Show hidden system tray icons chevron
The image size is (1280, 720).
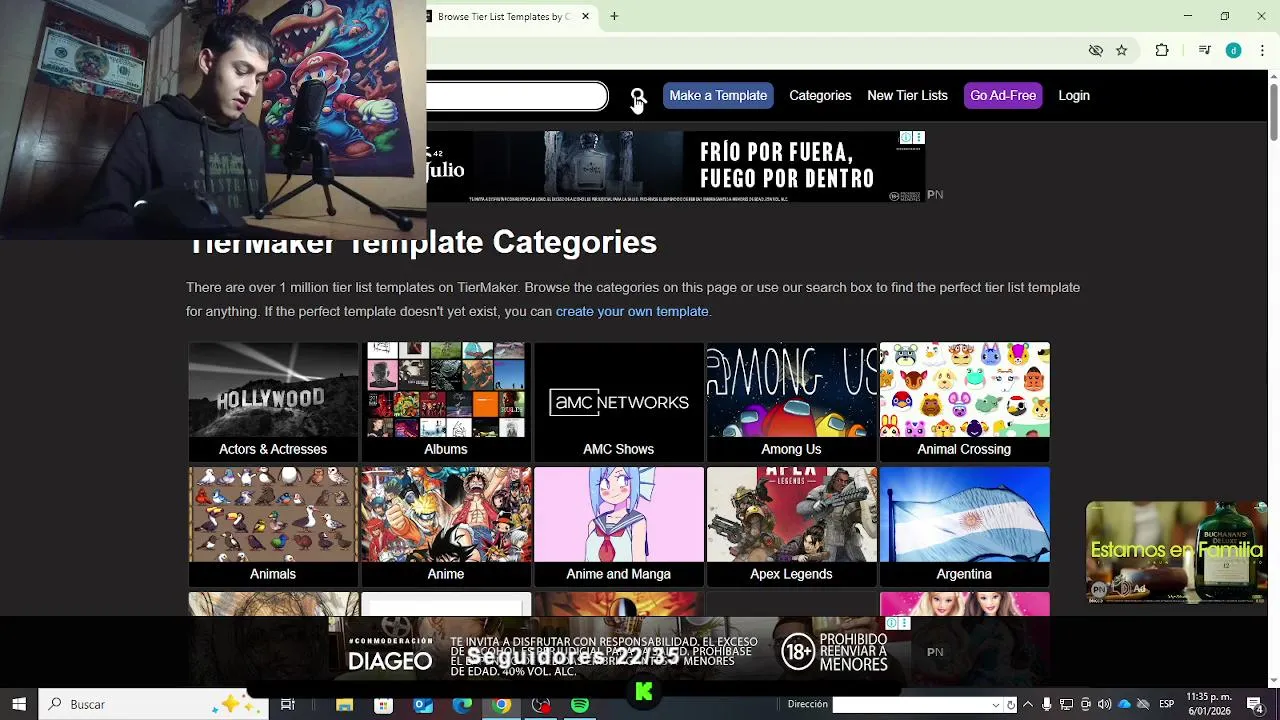click(x=1028, y=705)
